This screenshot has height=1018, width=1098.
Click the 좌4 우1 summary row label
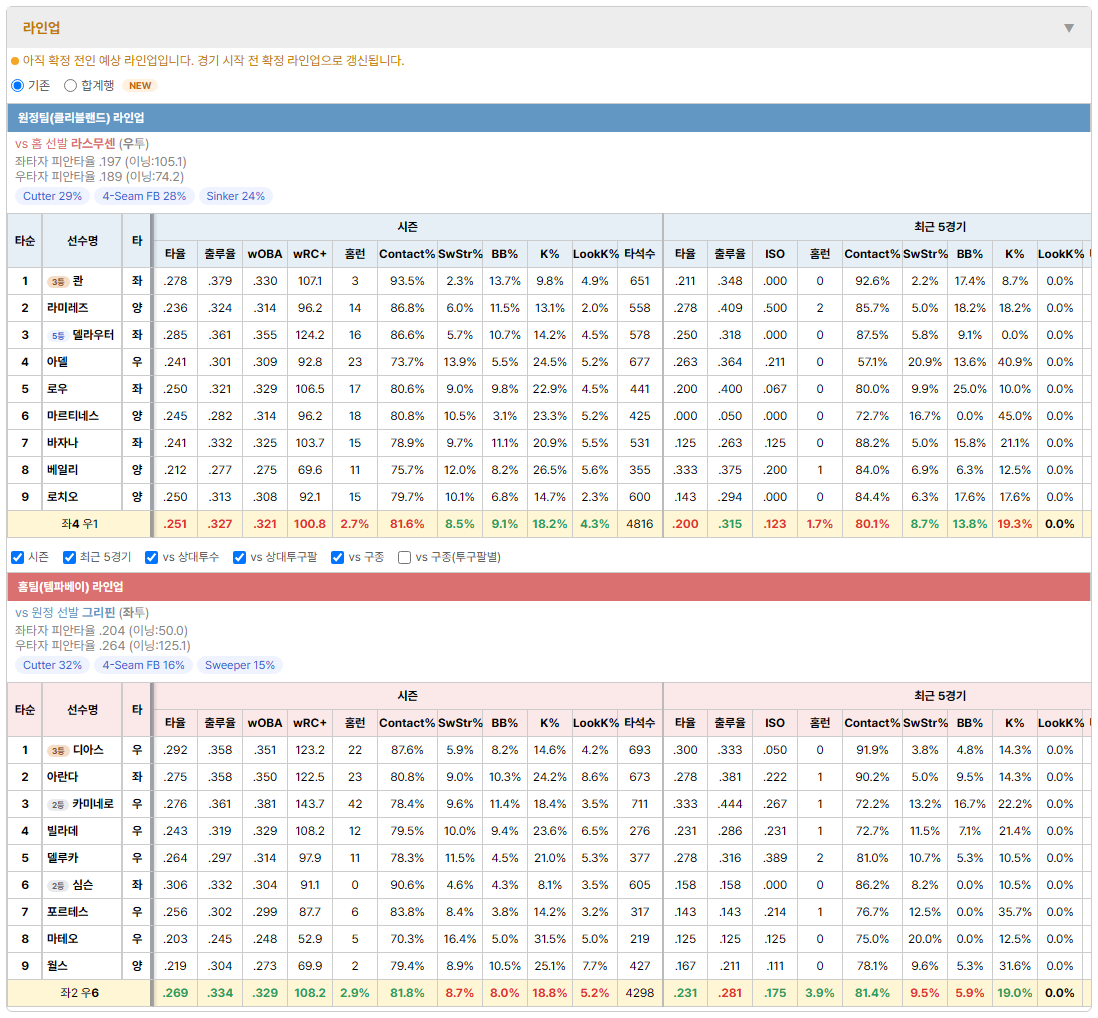80,524
